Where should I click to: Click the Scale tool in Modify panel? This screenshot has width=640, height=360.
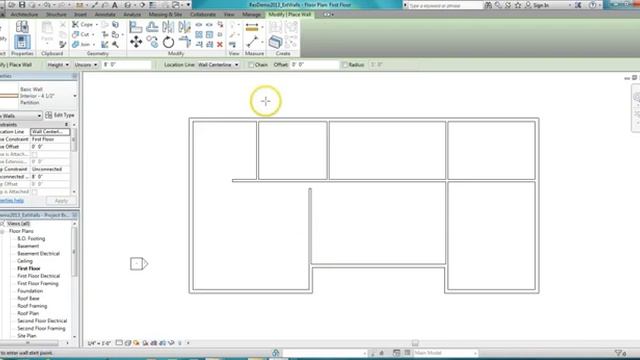pyautogui.click(x=209, y=35)
